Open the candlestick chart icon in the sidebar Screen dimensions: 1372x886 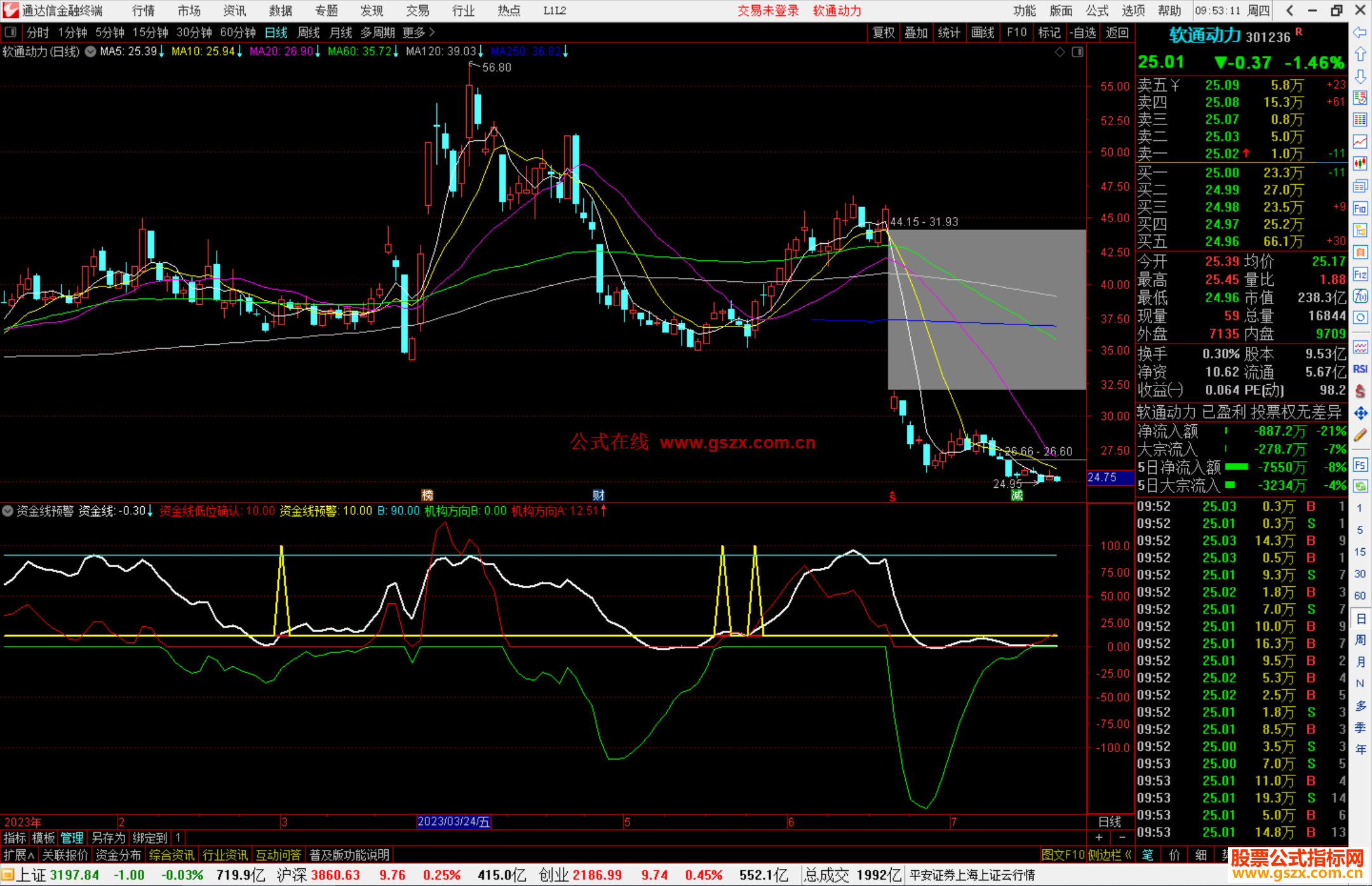(x=1360, y=164)
